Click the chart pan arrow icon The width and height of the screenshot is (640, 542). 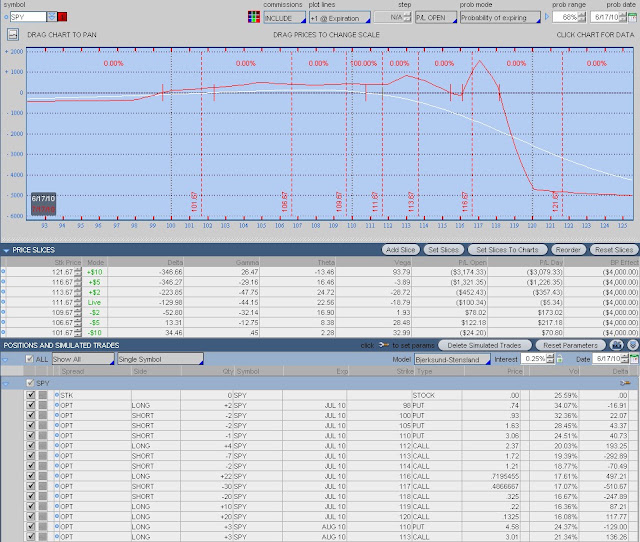point(13,34)
